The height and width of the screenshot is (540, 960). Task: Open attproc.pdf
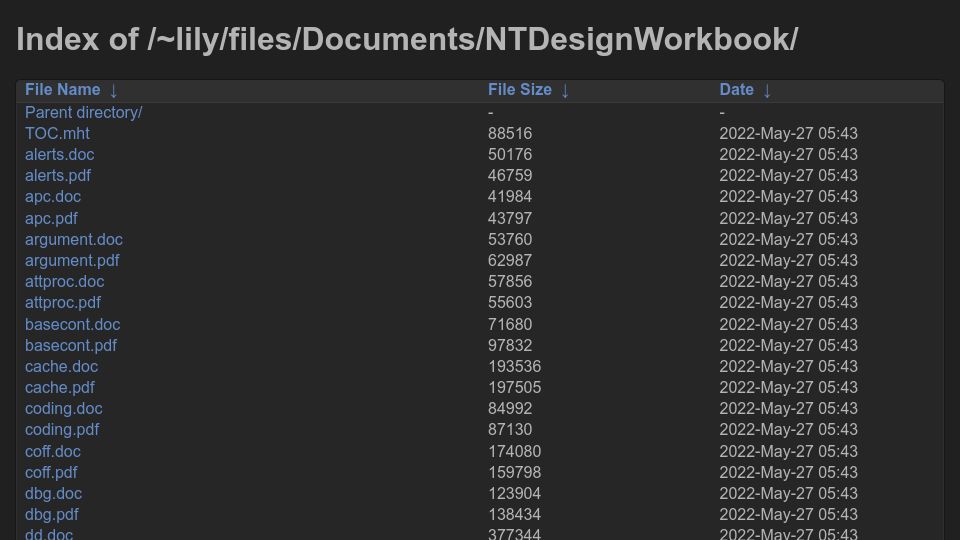63,302
